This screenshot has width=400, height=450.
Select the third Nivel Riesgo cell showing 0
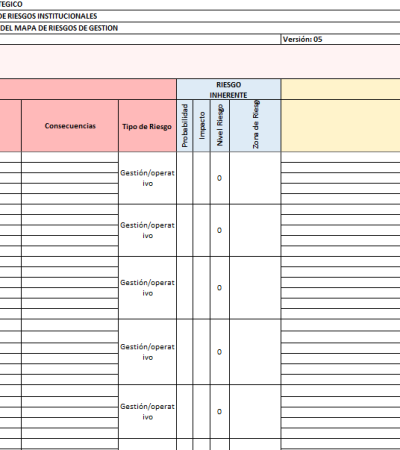pos(220,288)
